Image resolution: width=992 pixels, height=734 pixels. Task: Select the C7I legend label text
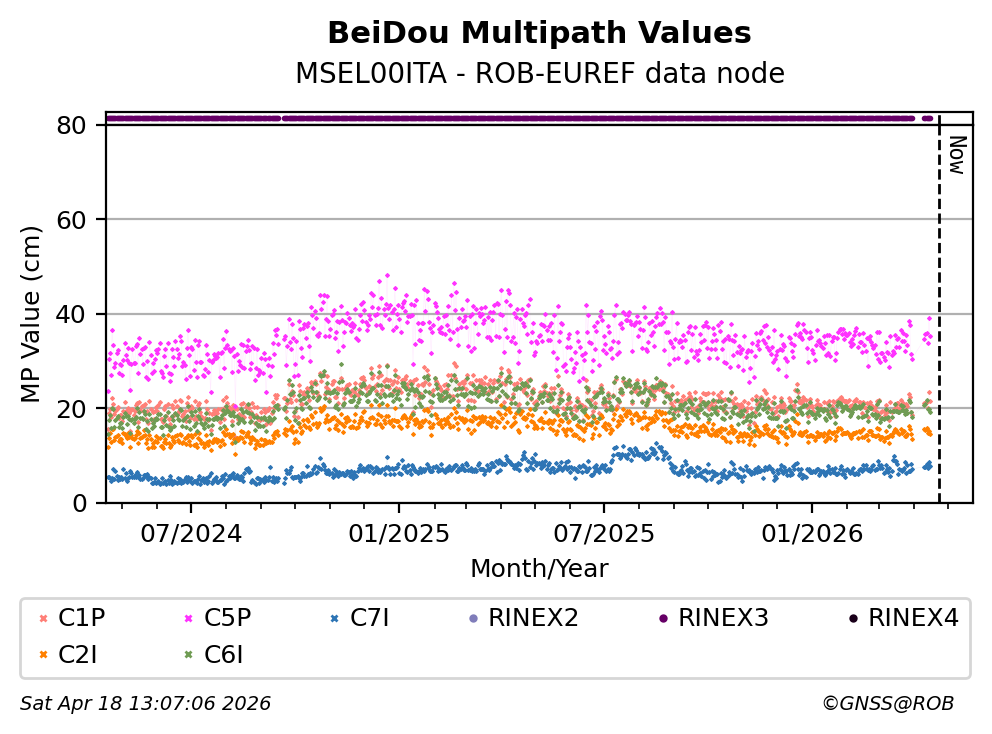369,619
